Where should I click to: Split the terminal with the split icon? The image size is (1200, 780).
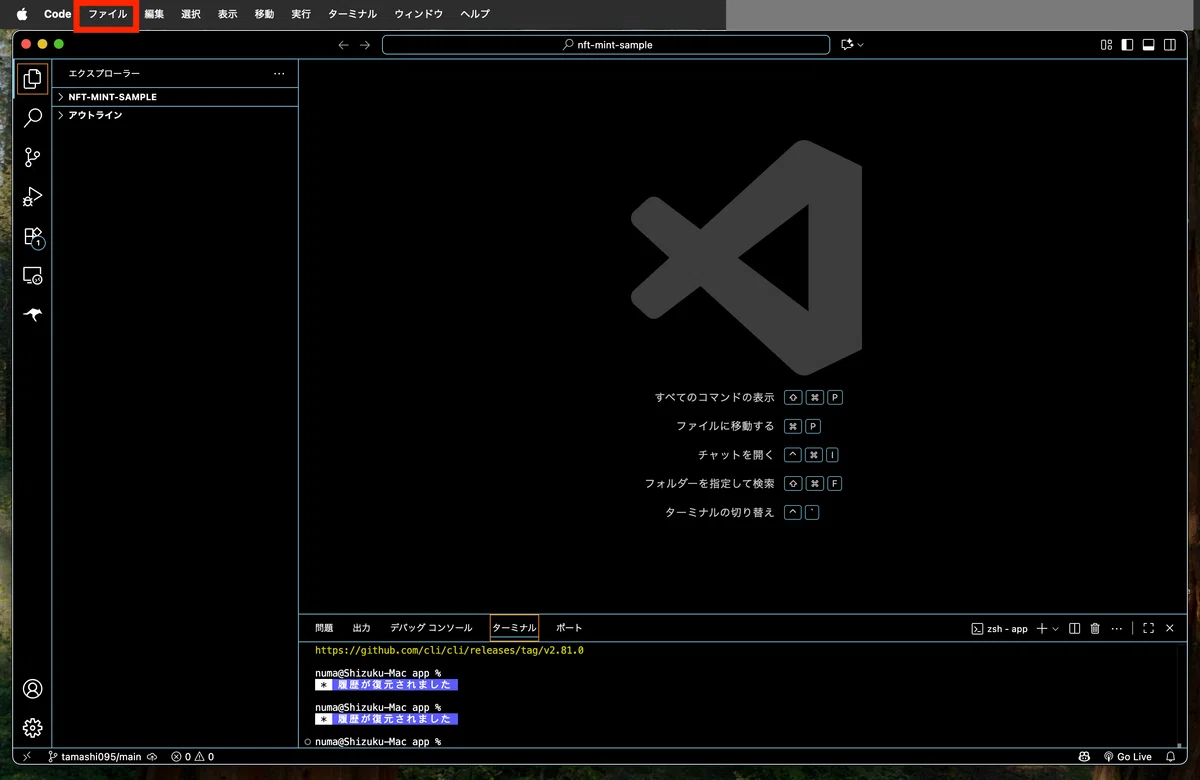pyautogui.click(x=1074, y=628)
